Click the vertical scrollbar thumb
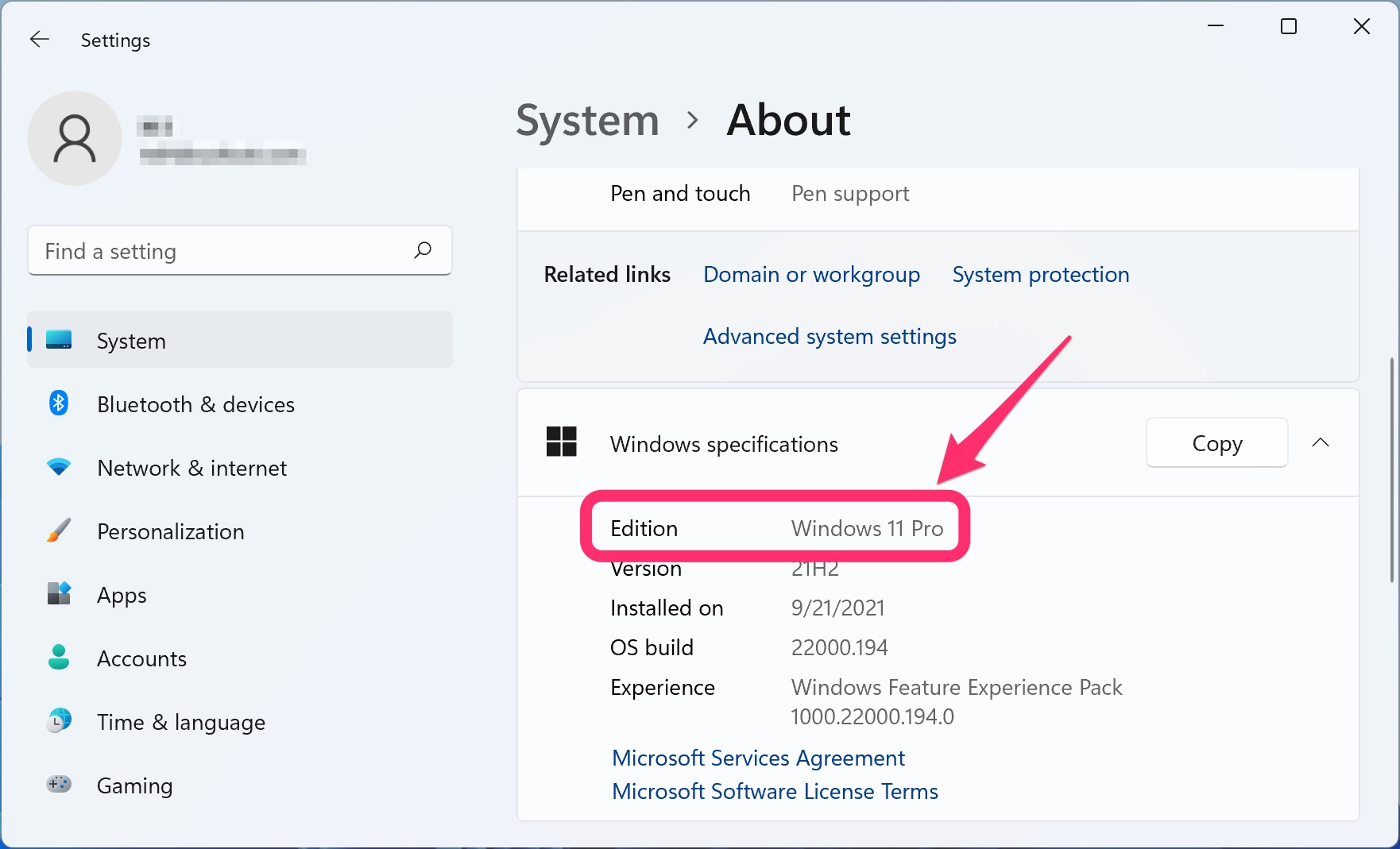Image resolution: width=1400 pixels, height=849 pixels. pos(1391,470)
